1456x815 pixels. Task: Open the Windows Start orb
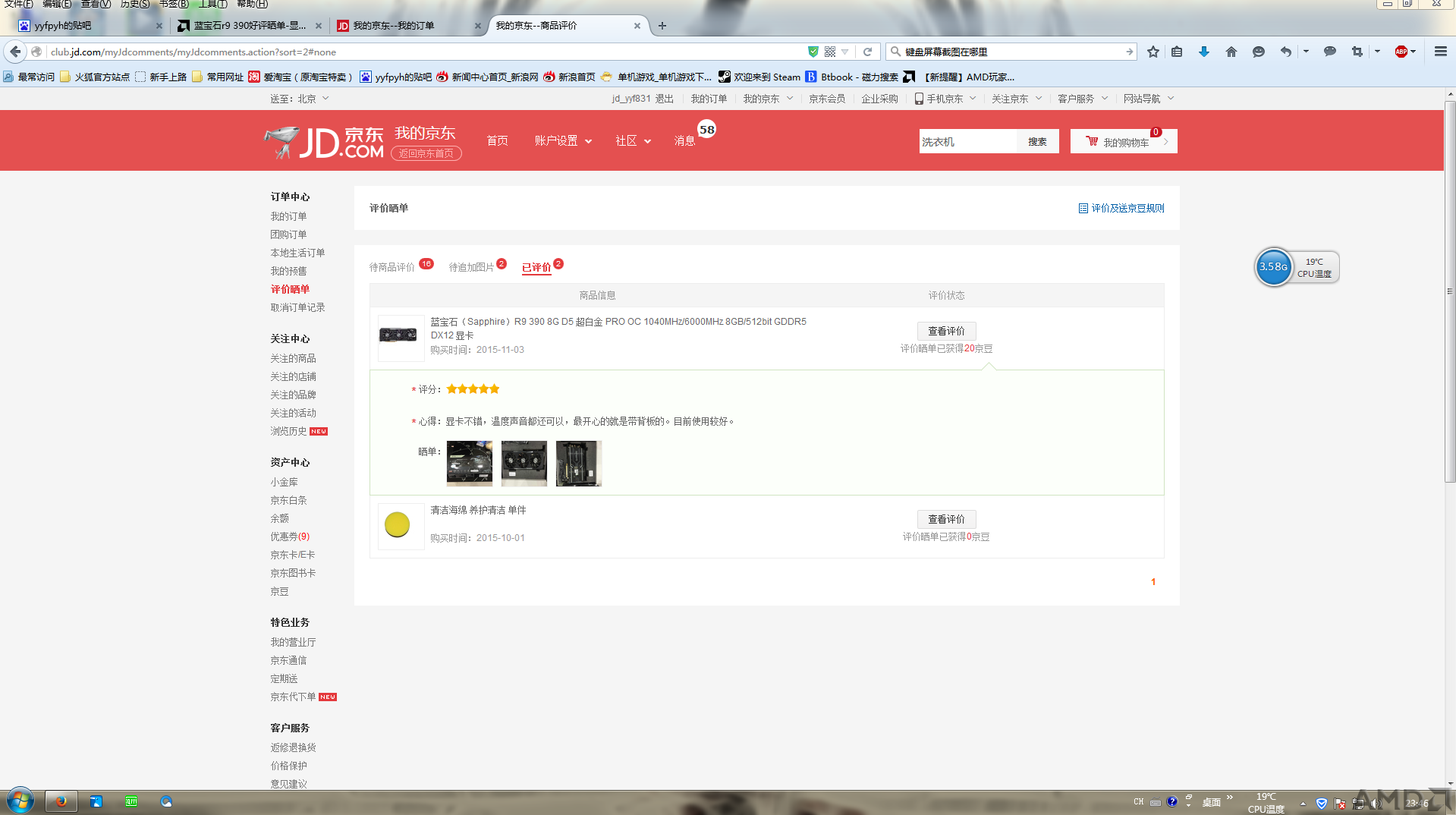[x=20, y=801]
